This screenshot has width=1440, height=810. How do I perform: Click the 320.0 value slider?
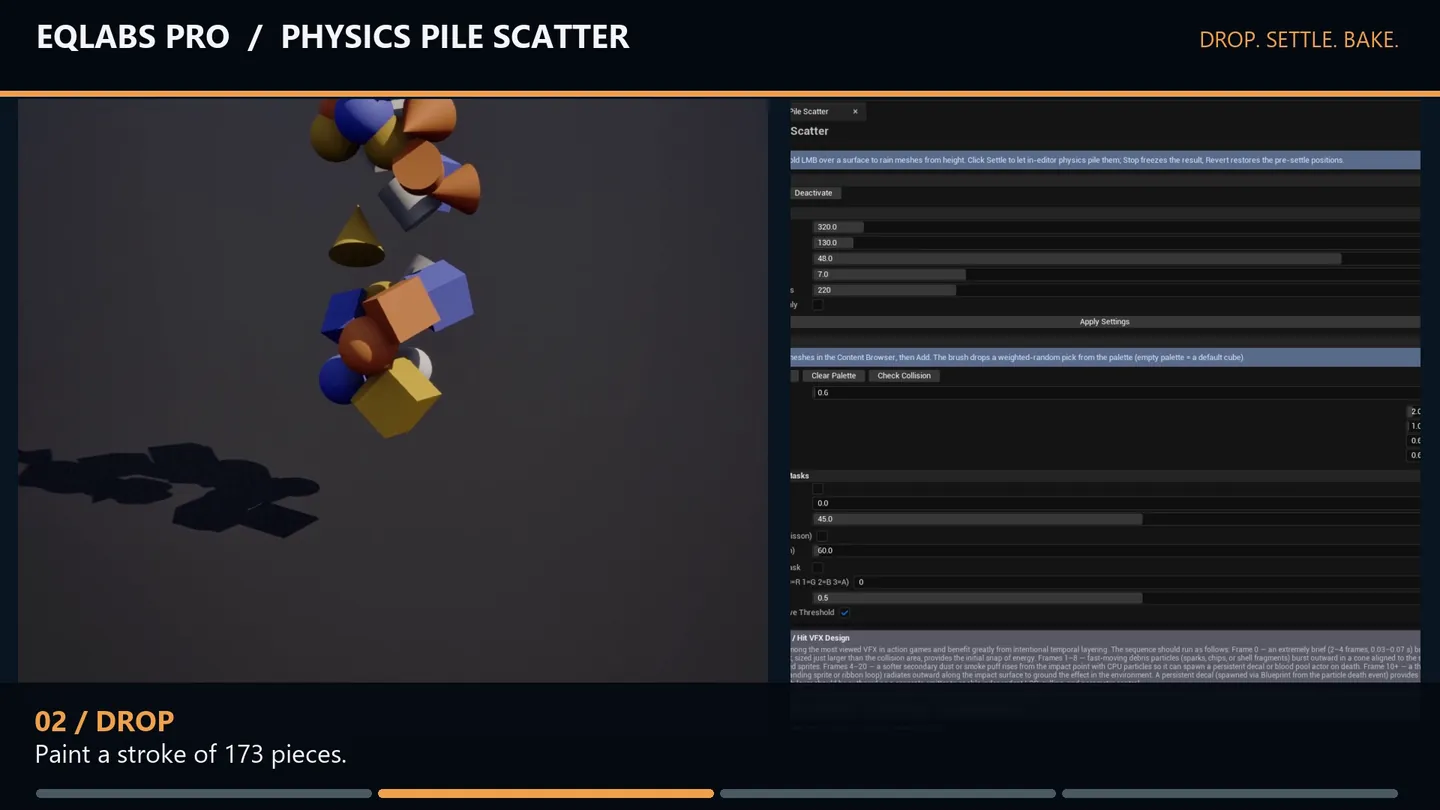(1117, 227)
